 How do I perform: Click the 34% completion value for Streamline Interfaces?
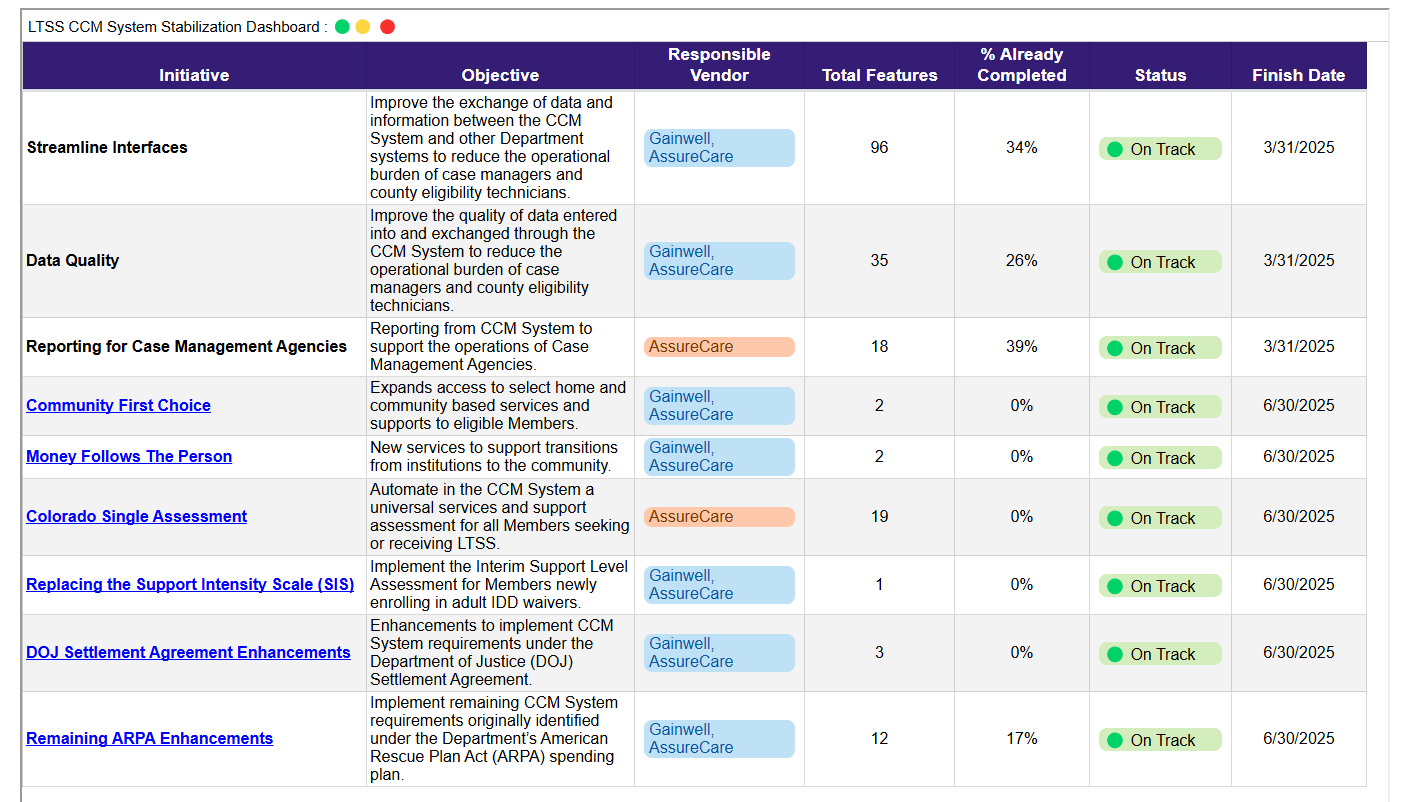(x=1021, y=147)
